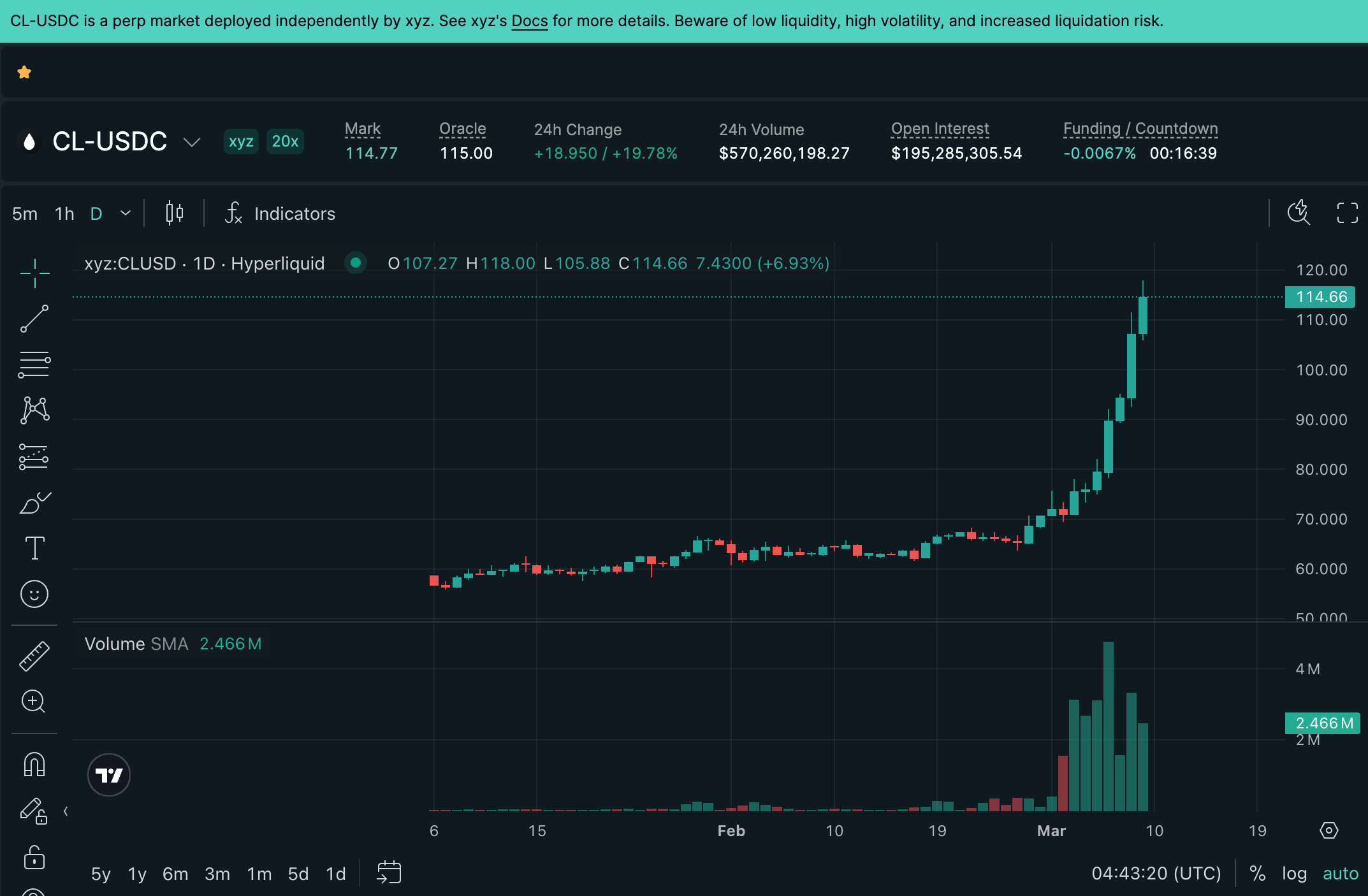Image resolution: width=1368 pixels, height=896 pixels.
Task: Collapse the drawing toolbar with the arrow
Action: (x=66, y=811)
